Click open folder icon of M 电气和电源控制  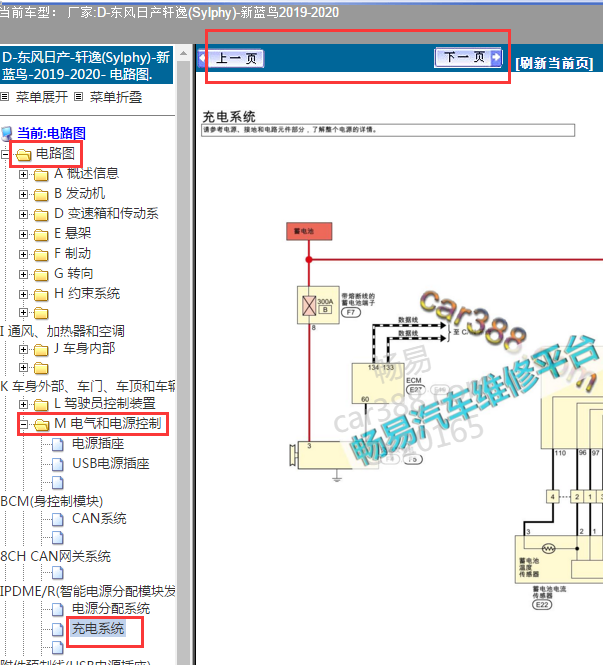click(x=42, y=424)
